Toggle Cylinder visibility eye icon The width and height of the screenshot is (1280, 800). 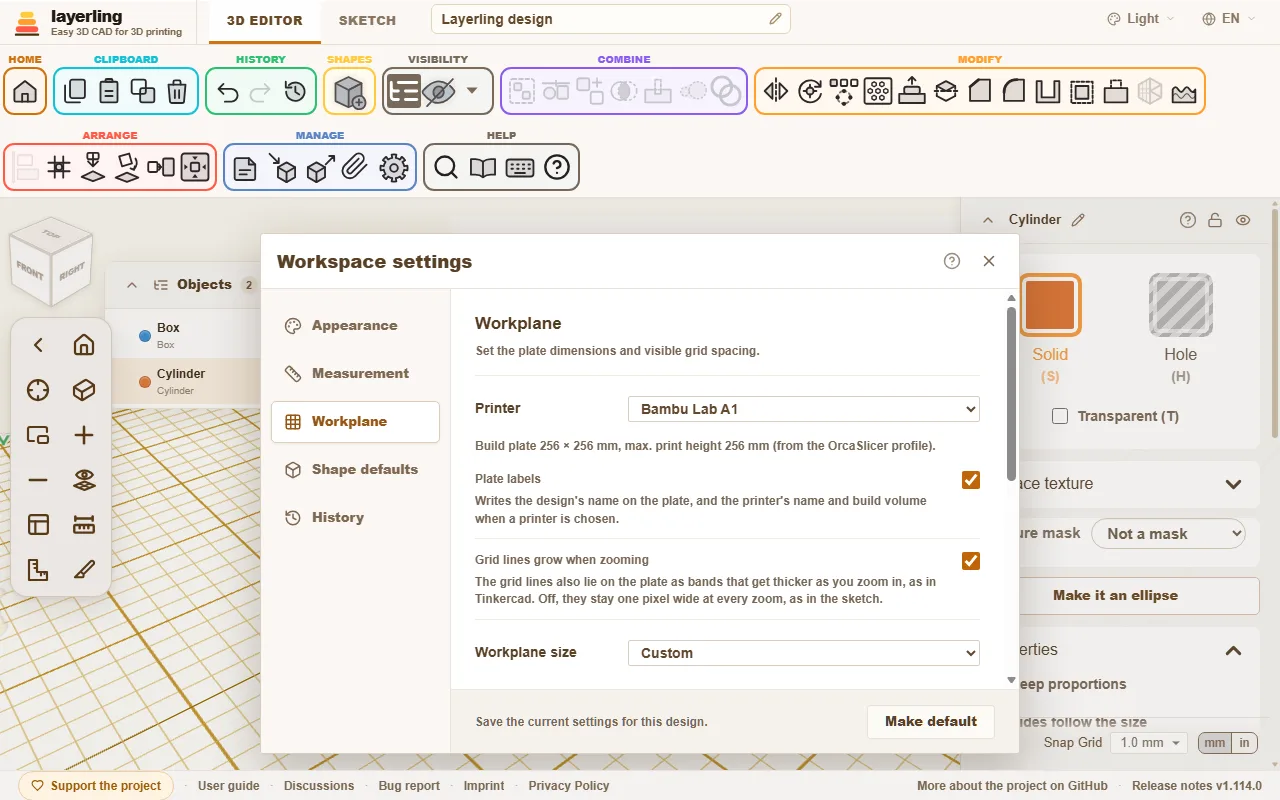[x=1243, y=220]
